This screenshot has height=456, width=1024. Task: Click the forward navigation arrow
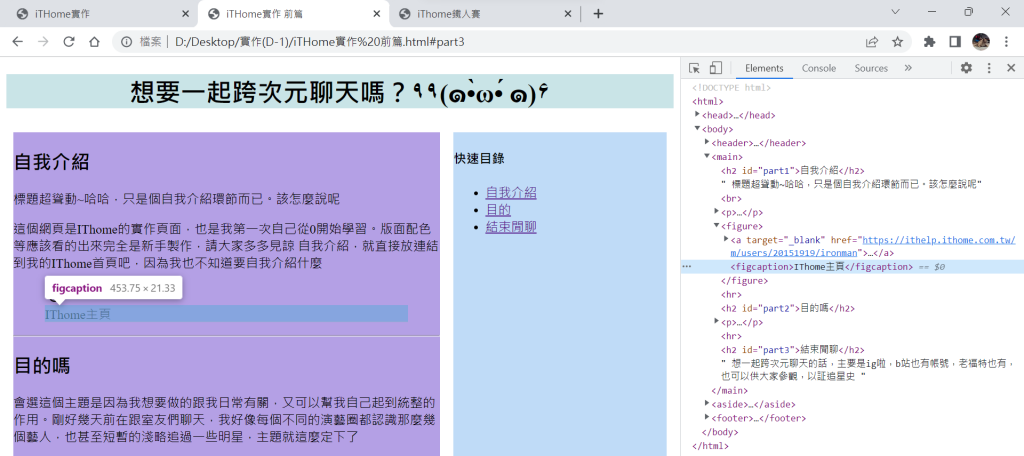pyautogui.click(x=43, y=42)
